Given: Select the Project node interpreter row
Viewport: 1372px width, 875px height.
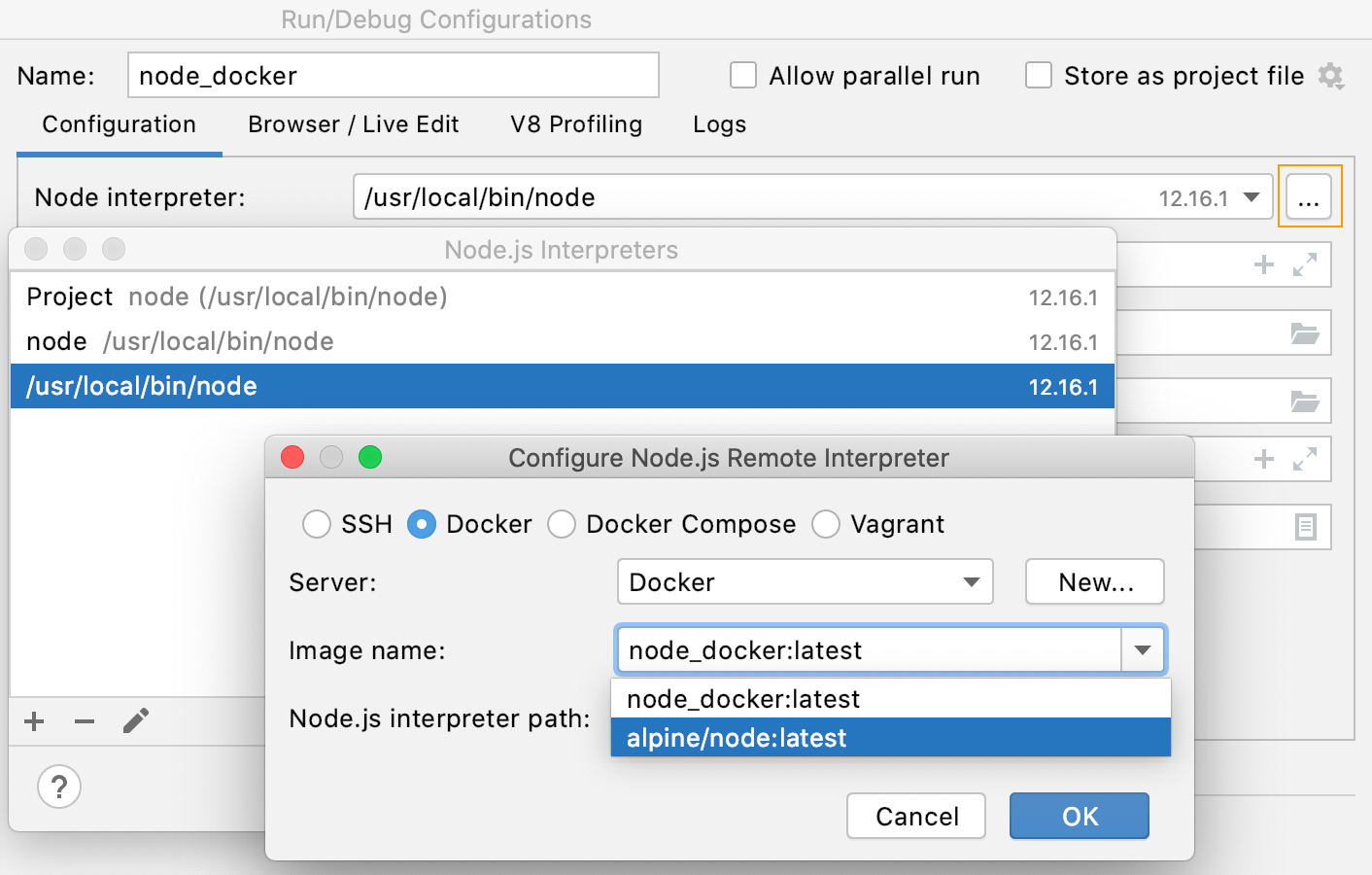Looking at the screenshot, I should coord(562,297).
